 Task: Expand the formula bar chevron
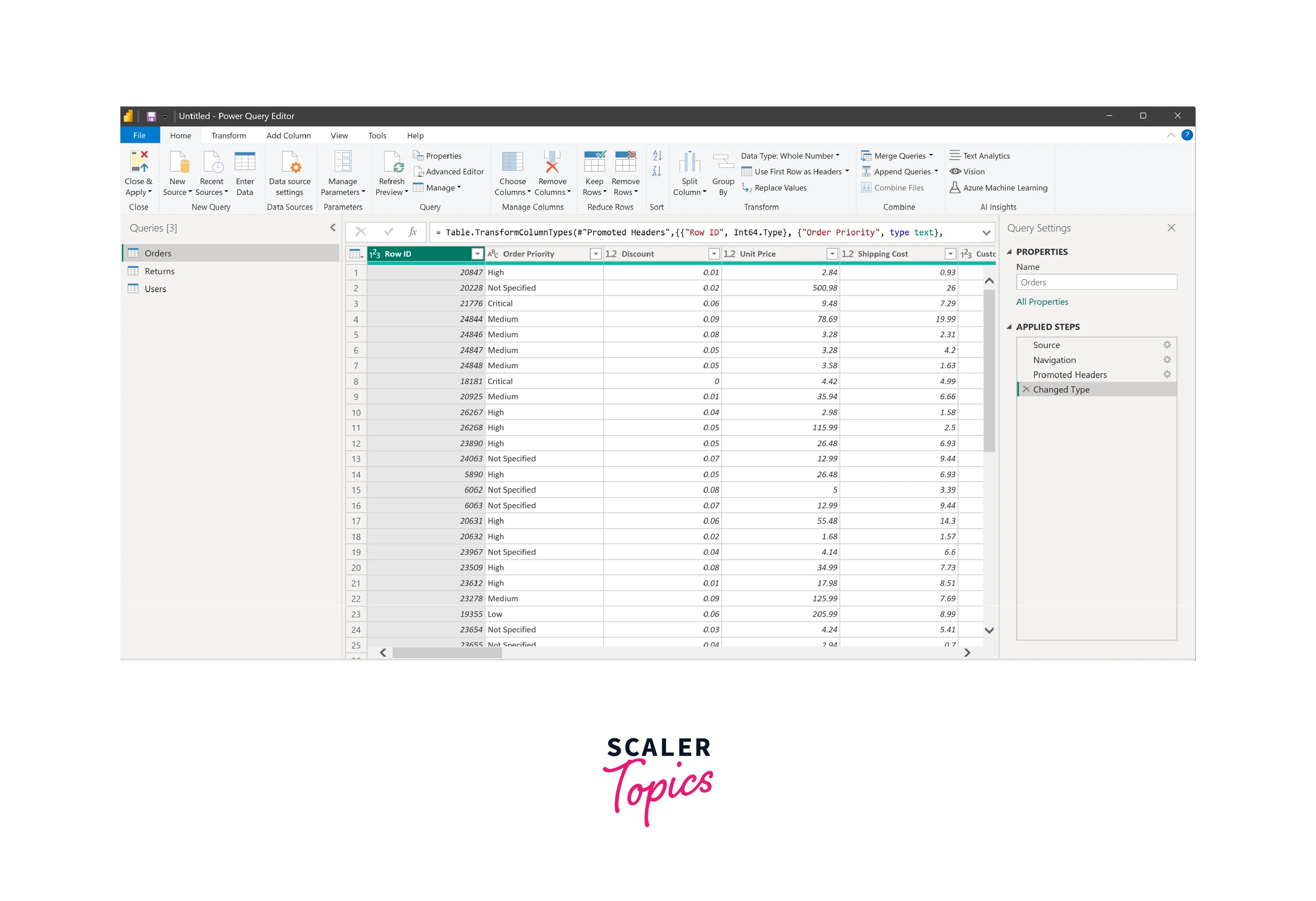(986, 233)
